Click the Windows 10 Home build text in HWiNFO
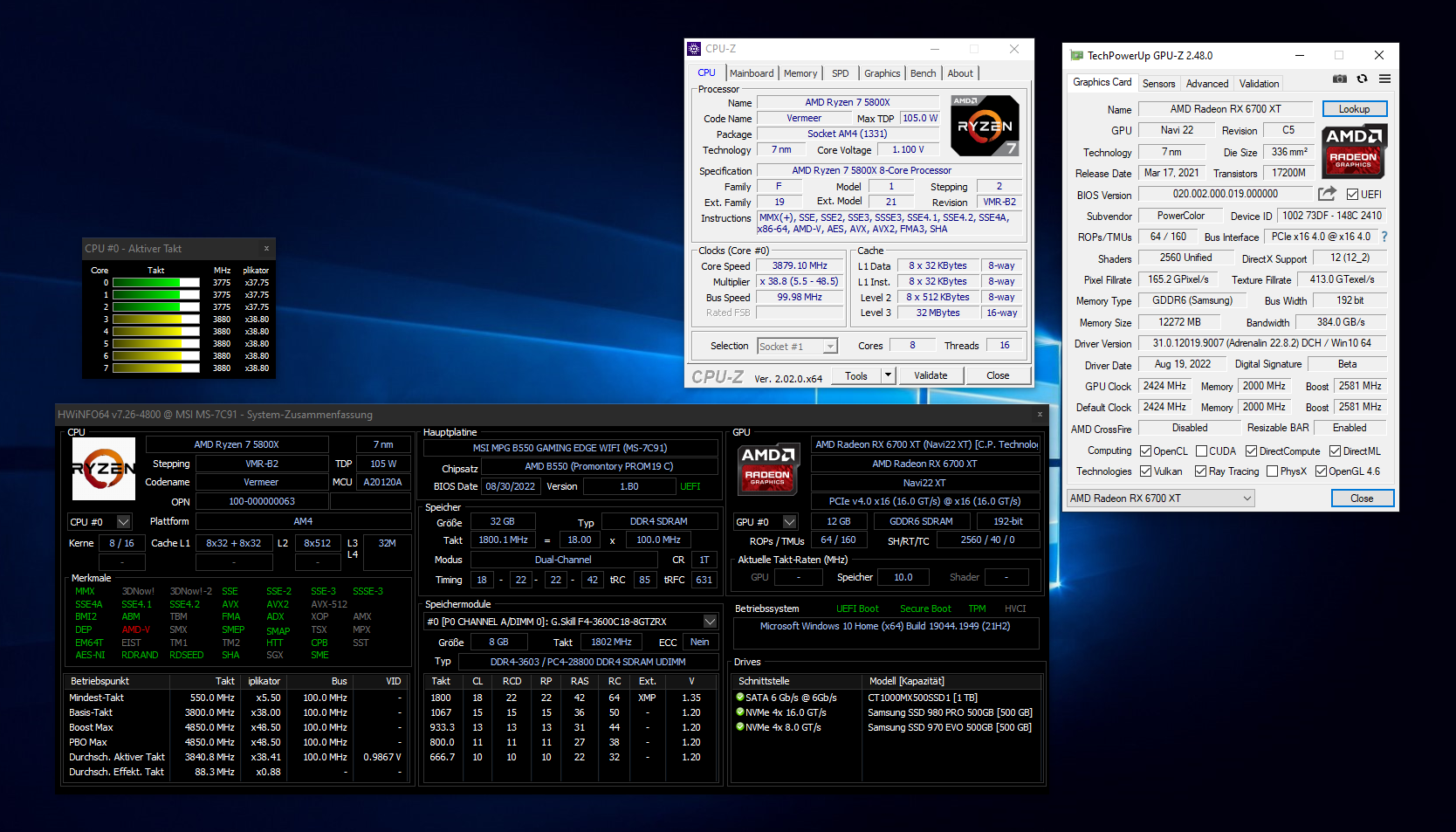This screenshot has width=1456, height=832. [x=885, y=626]
